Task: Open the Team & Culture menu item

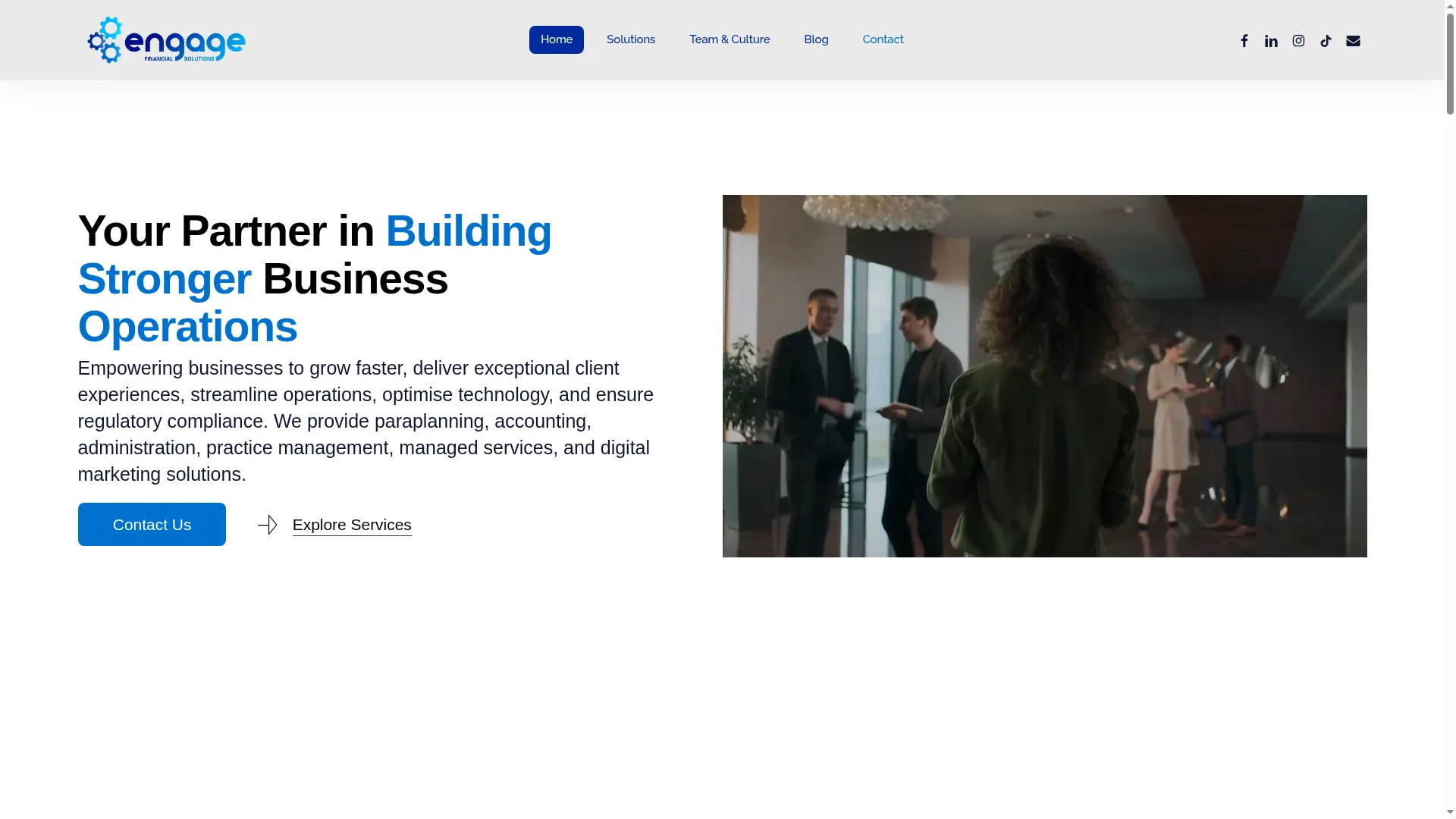Action: 730,39
